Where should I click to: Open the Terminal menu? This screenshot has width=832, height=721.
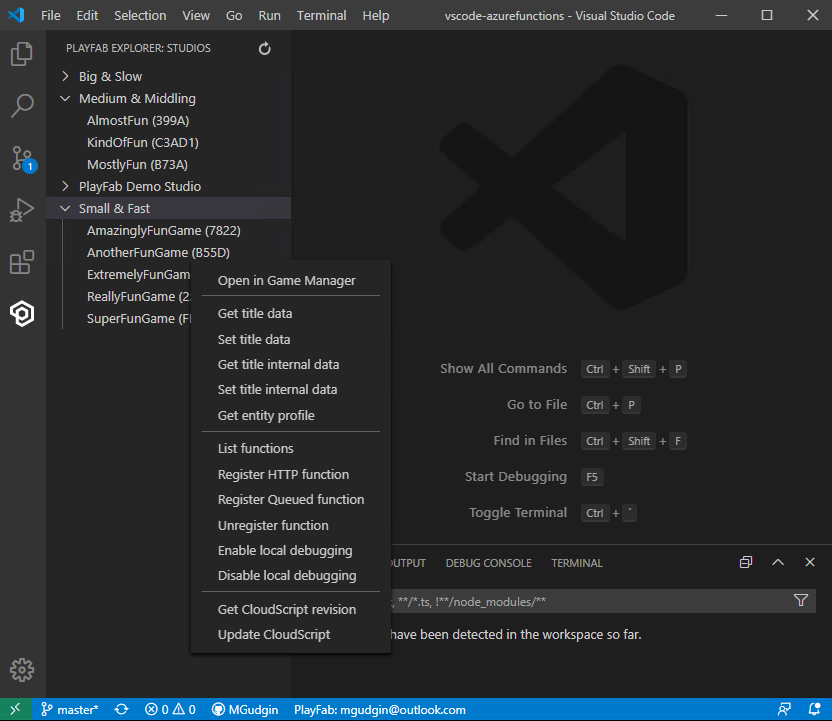tap(321, 15)
